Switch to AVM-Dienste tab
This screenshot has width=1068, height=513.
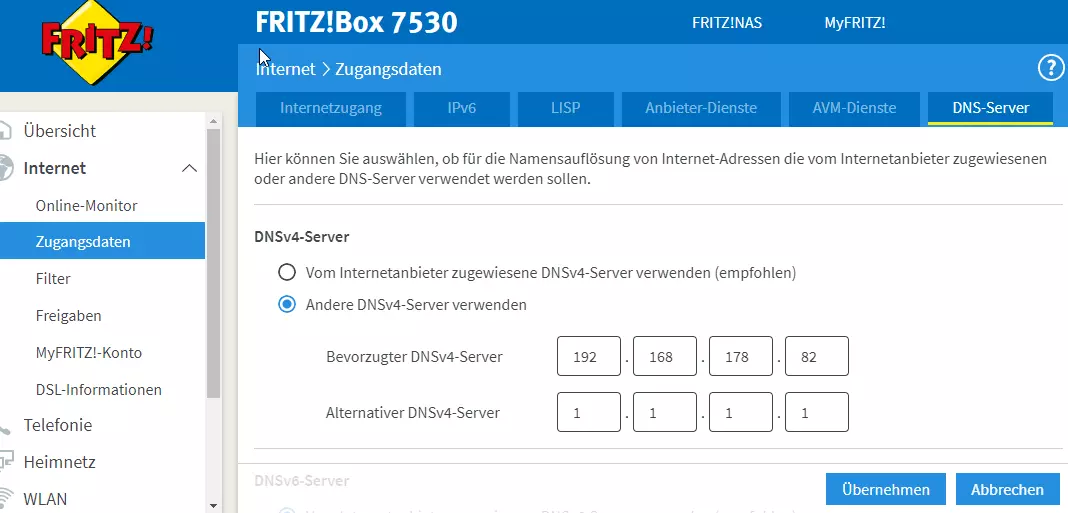click(854, 108)
